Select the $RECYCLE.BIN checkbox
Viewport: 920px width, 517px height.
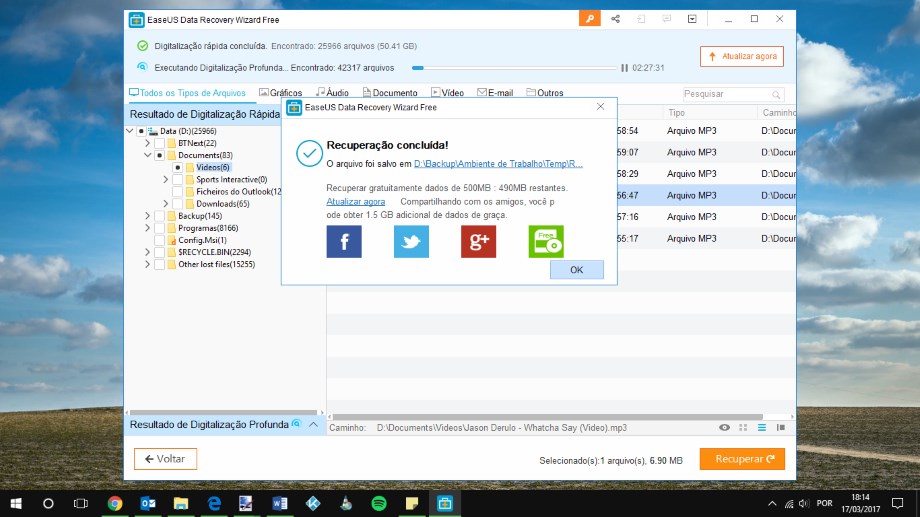click(160, 252)
